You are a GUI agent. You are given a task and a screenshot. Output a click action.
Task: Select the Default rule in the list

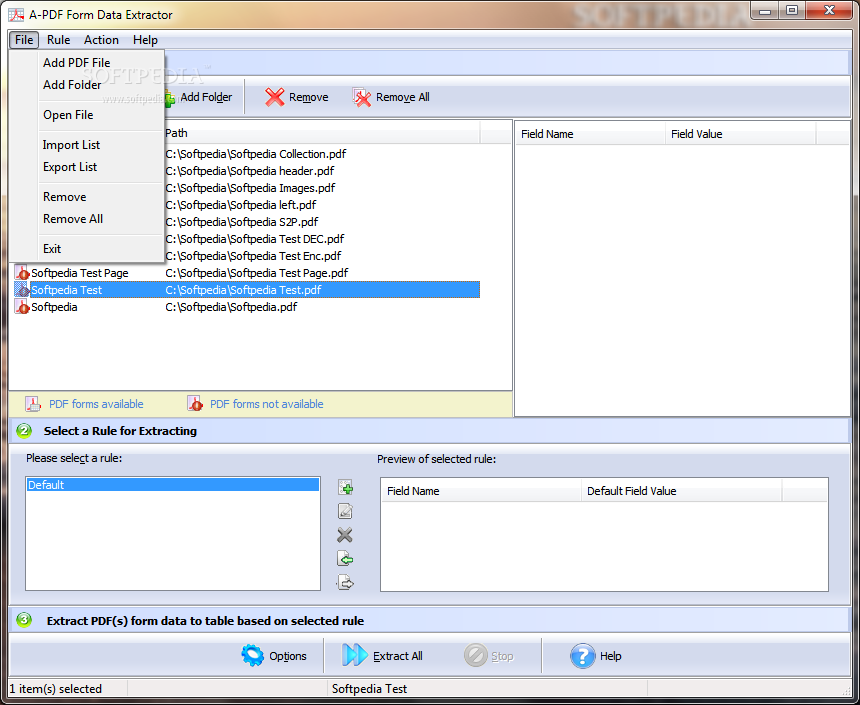pyautogui.click(x=173, y=484)
